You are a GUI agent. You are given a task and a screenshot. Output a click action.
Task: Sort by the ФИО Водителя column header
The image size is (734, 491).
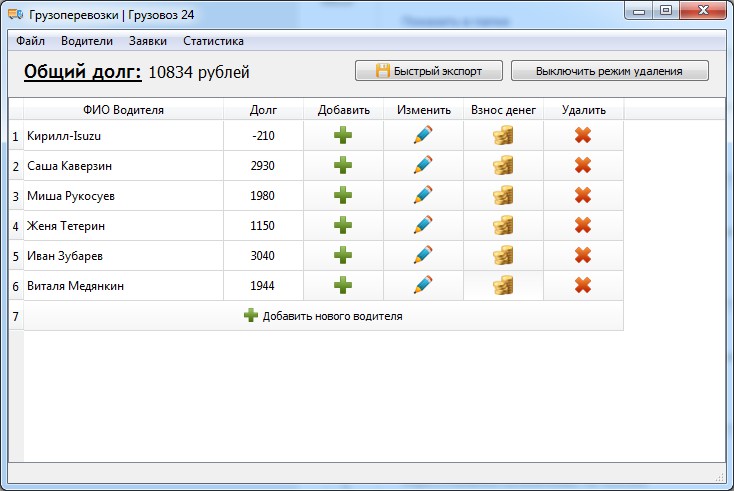[x=124, y=110]
